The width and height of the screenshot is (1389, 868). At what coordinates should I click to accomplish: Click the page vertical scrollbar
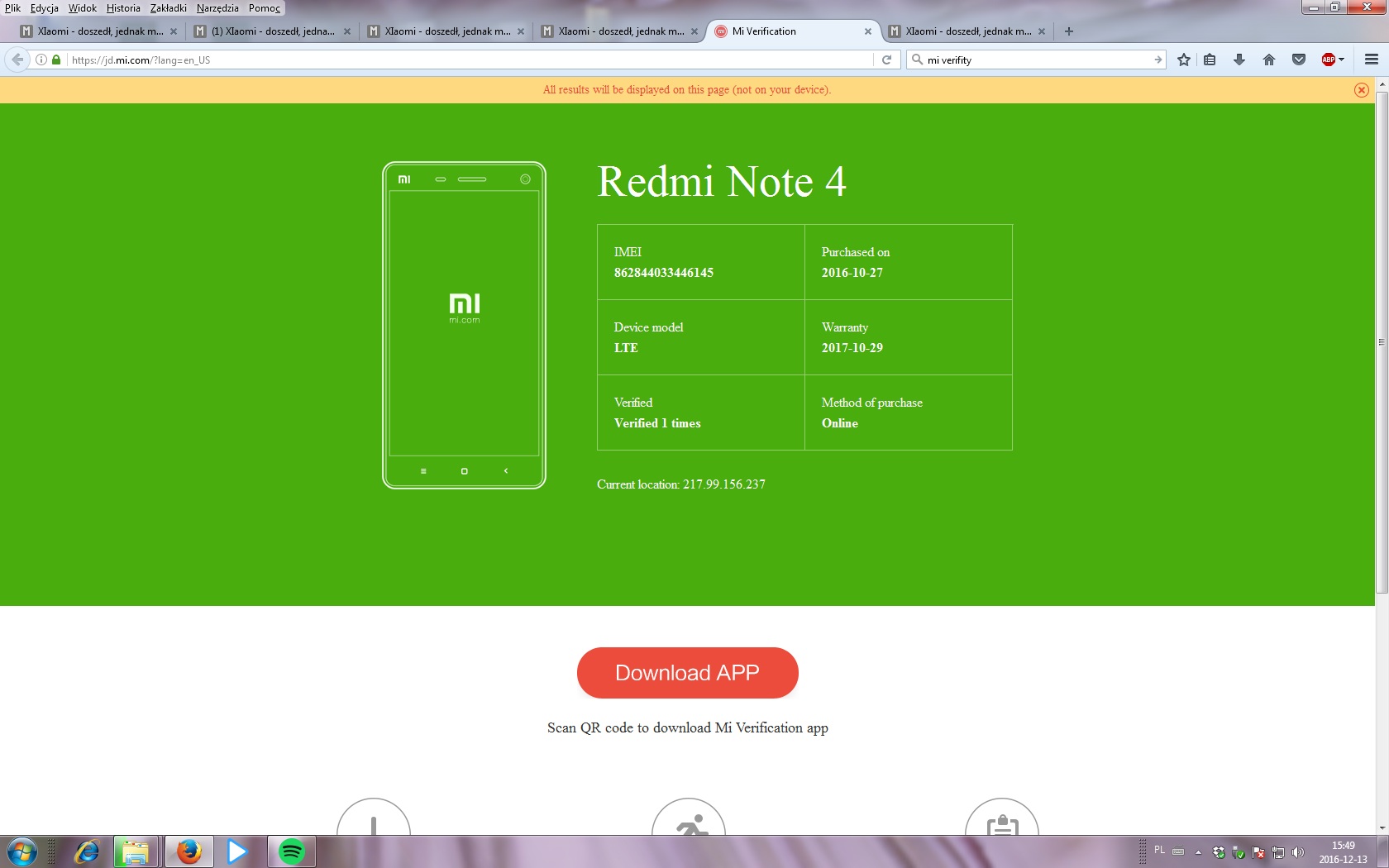coord(1382,343)
